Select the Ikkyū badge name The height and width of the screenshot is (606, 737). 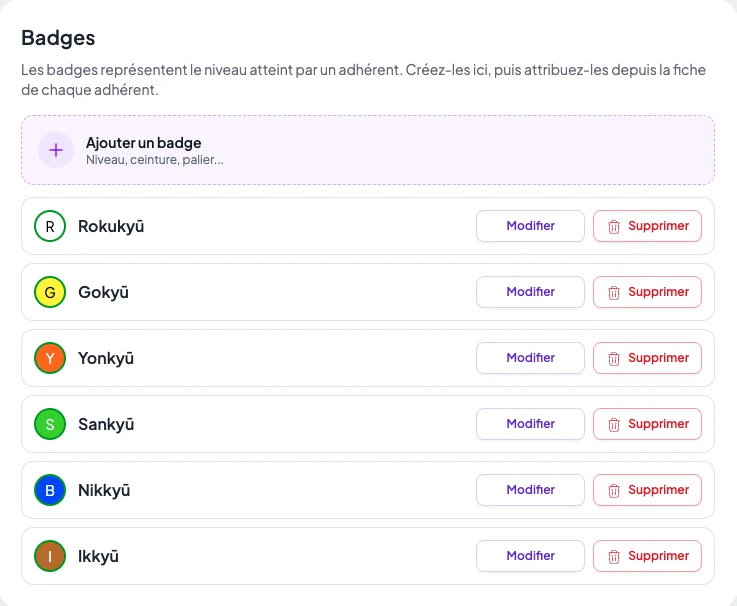point(98,556)
